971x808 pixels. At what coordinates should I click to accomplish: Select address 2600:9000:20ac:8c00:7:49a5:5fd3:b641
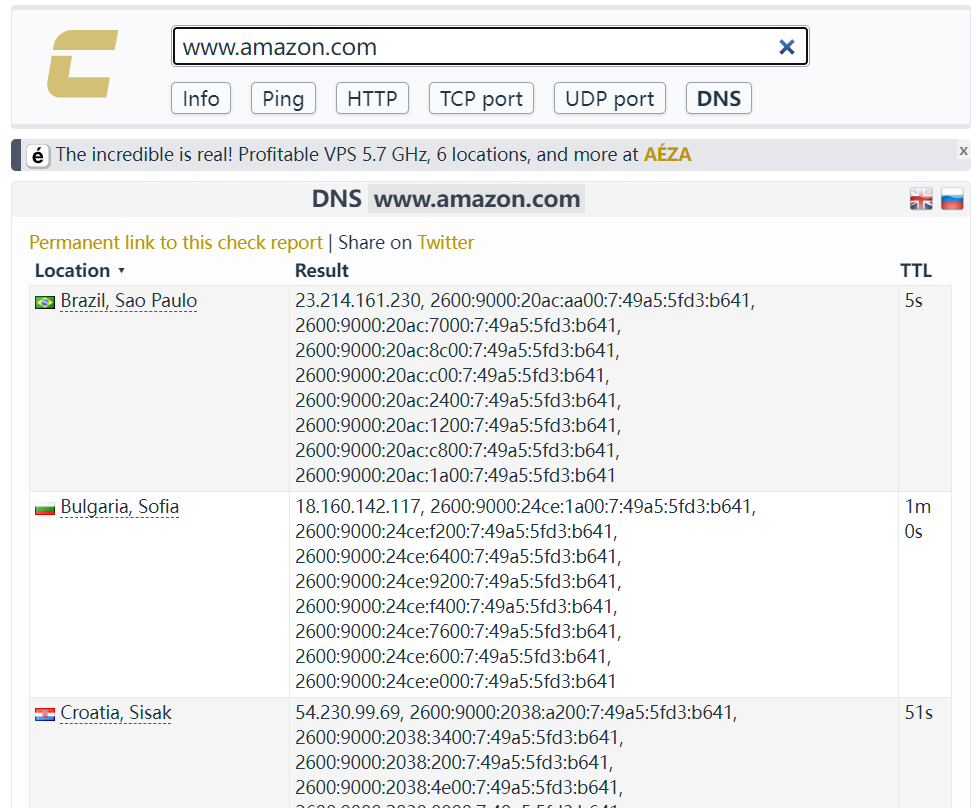tap(455, 350)
